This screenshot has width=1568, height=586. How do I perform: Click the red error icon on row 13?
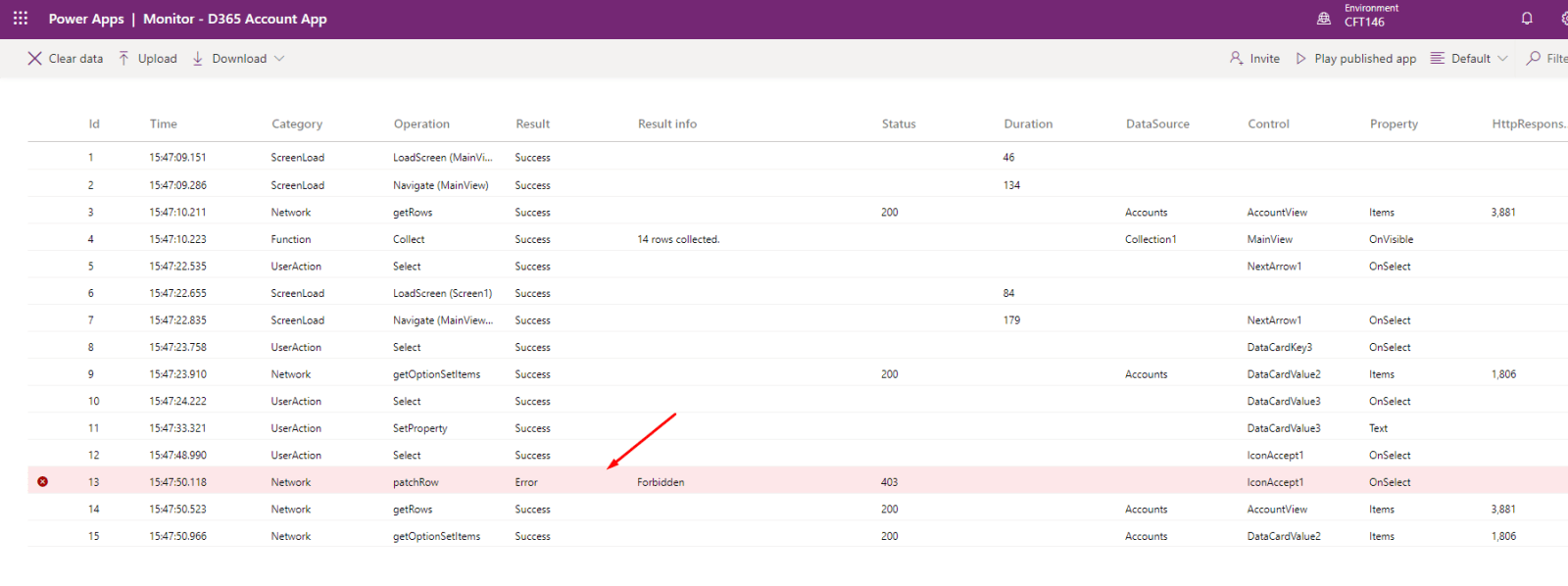[42, 482]
